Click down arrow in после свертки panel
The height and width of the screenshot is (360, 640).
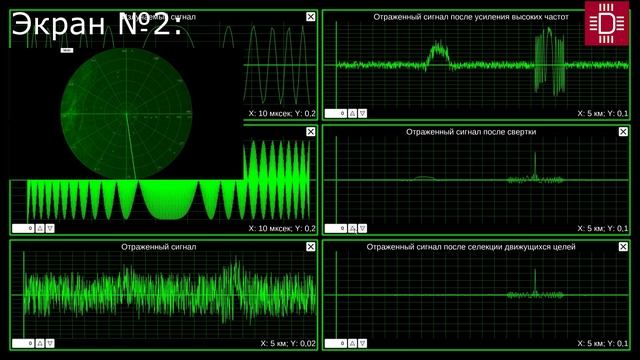point(362,229)
